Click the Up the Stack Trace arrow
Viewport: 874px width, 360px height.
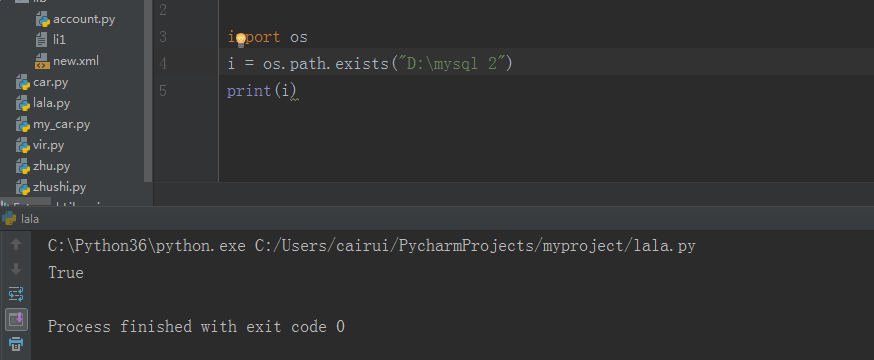tap(16, 244)
